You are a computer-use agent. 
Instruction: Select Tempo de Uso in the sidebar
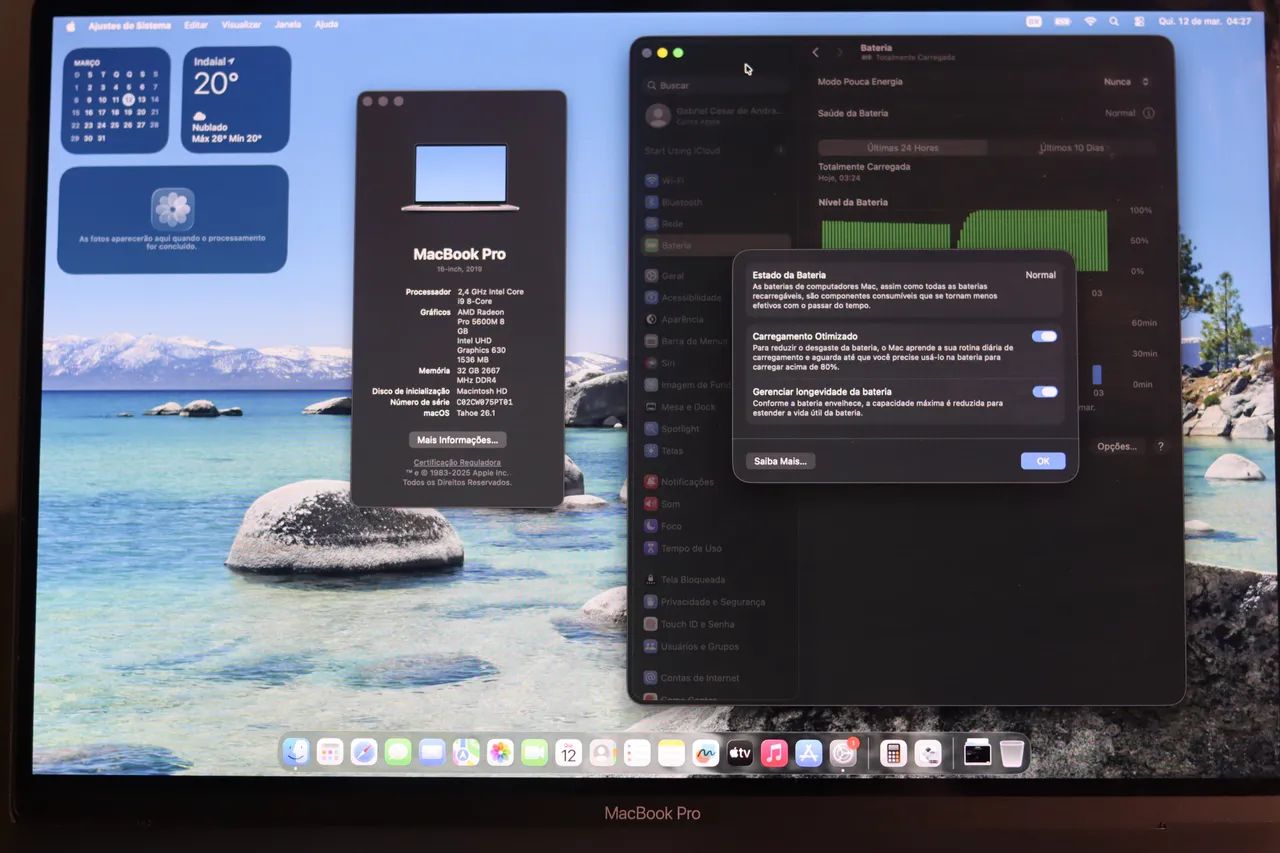tap(716, 548)
